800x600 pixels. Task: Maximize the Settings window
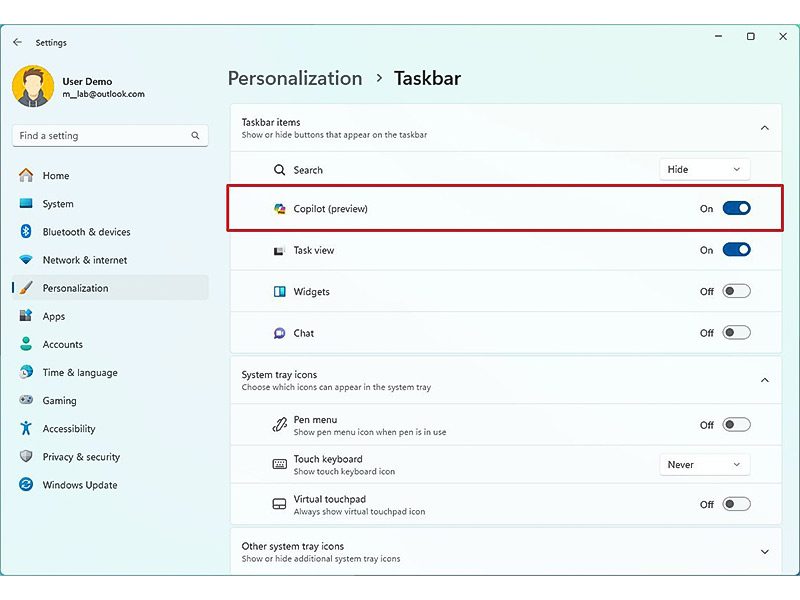[751, 36]
